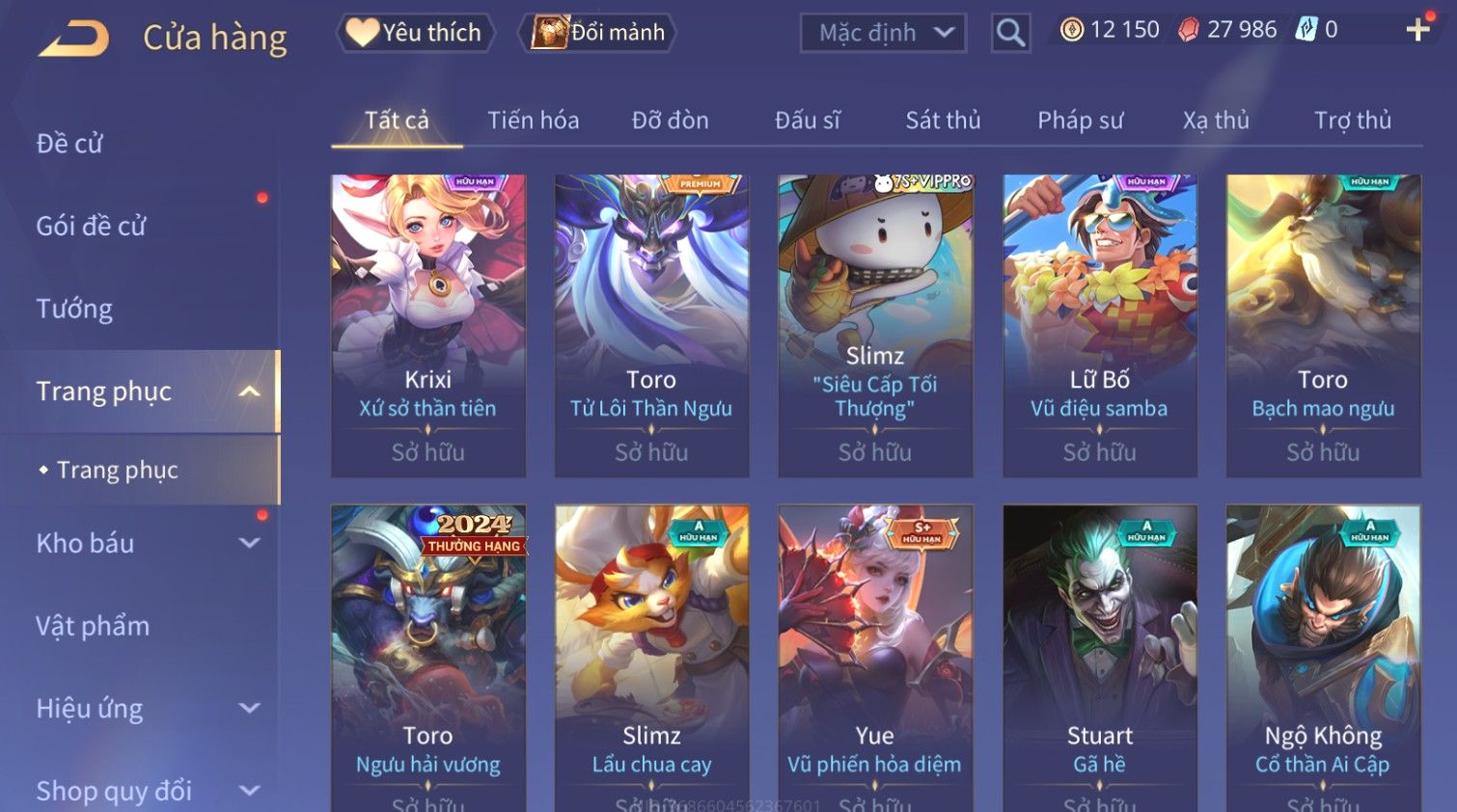Switch to the Tiến hóa tab
Image resolution: width=1457 pixels, height=812 pixels.
(533, 121)
